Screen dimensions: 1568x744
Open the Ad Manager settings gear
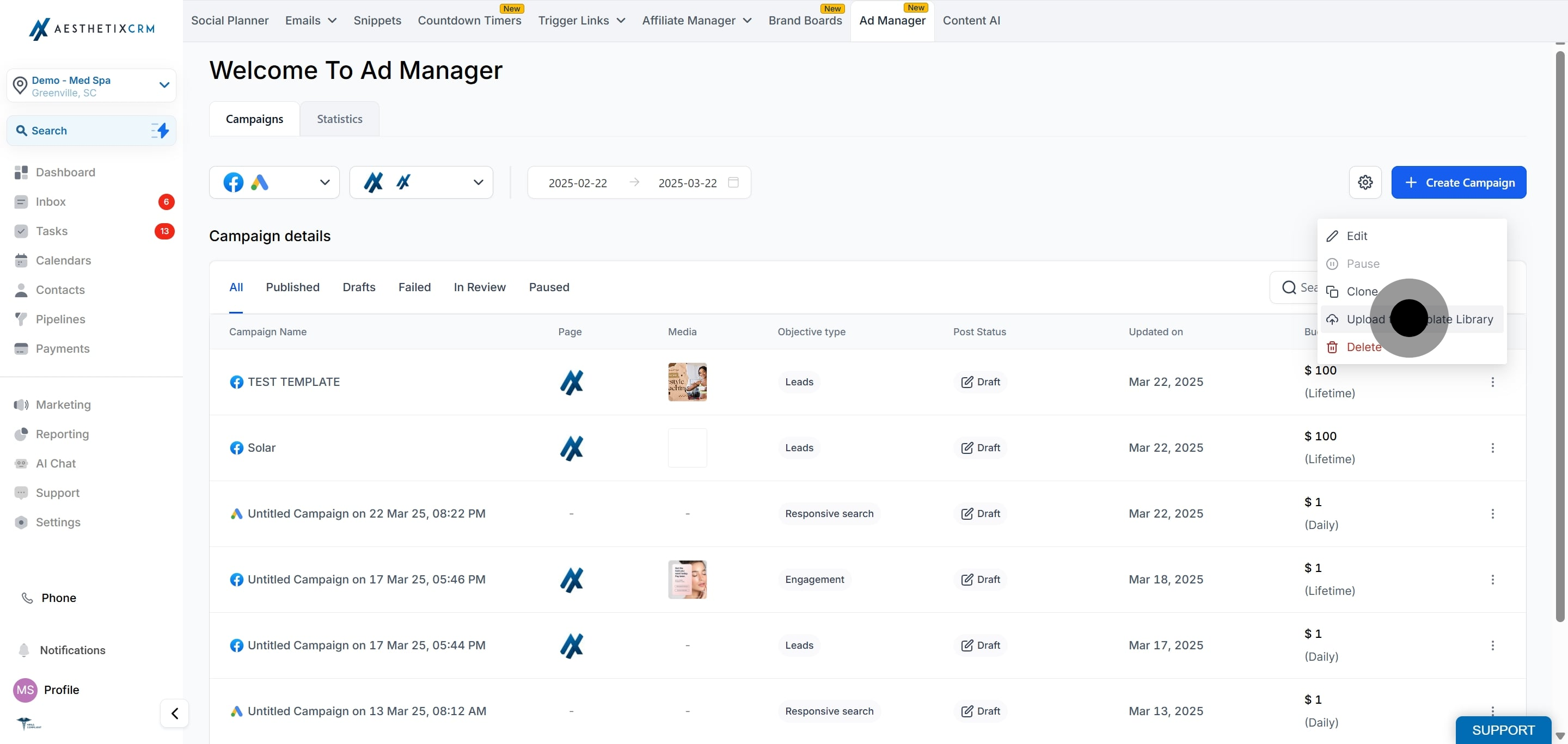pos(1365,182)
